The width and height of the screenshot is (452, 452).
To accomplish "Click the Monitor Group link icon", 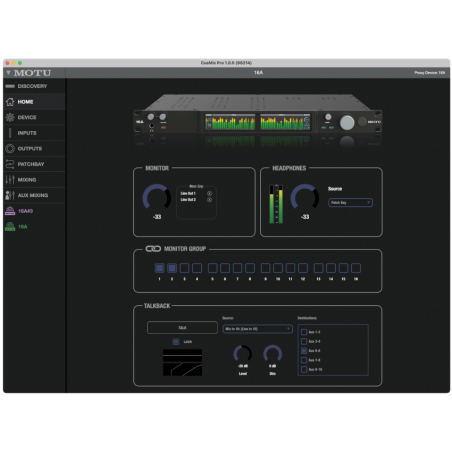I will click(x=153, y=249).
